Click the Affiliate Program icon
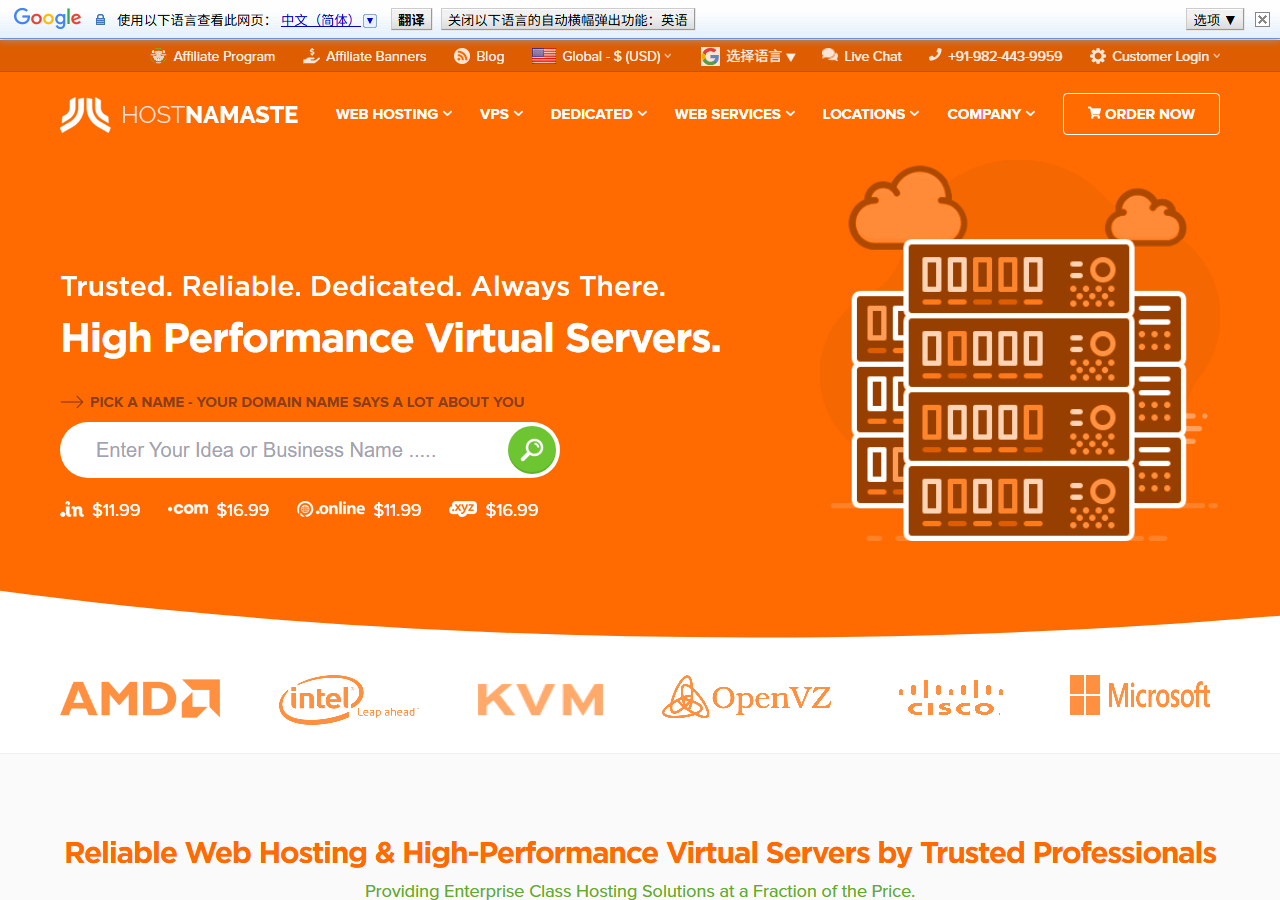Viewport: 1280px width, 900px height. (158, 56)
